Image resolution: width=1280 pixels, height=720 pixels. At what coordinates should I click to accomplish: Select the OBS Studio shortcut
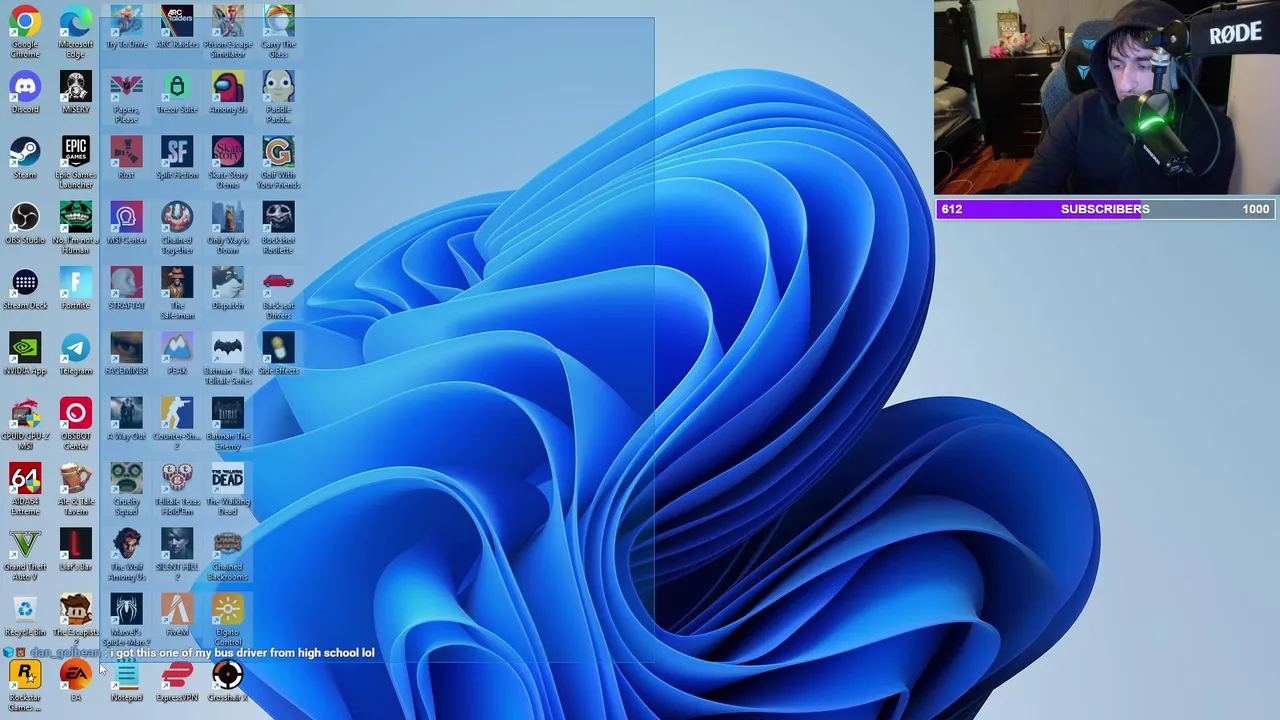[25, 222]
